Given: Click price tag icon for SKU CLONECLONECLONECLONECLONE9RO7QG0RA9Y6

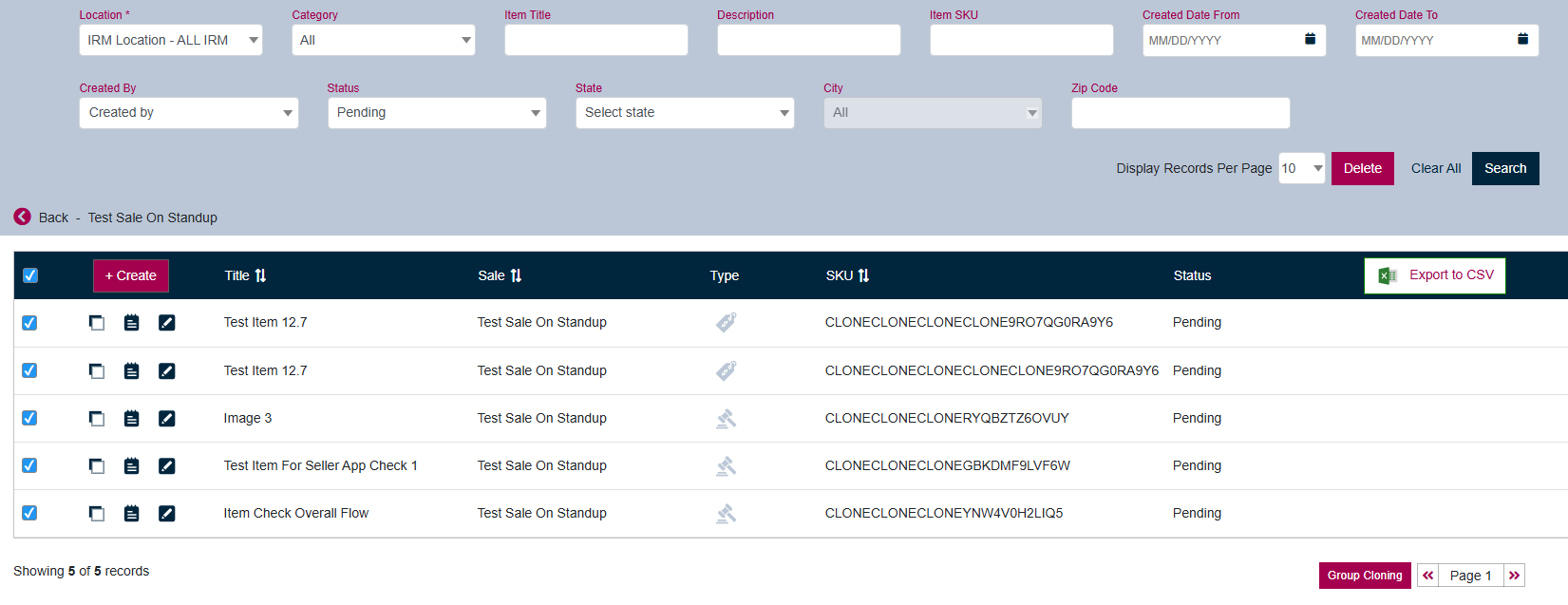Looking at the screenshot, I should 726,370.
